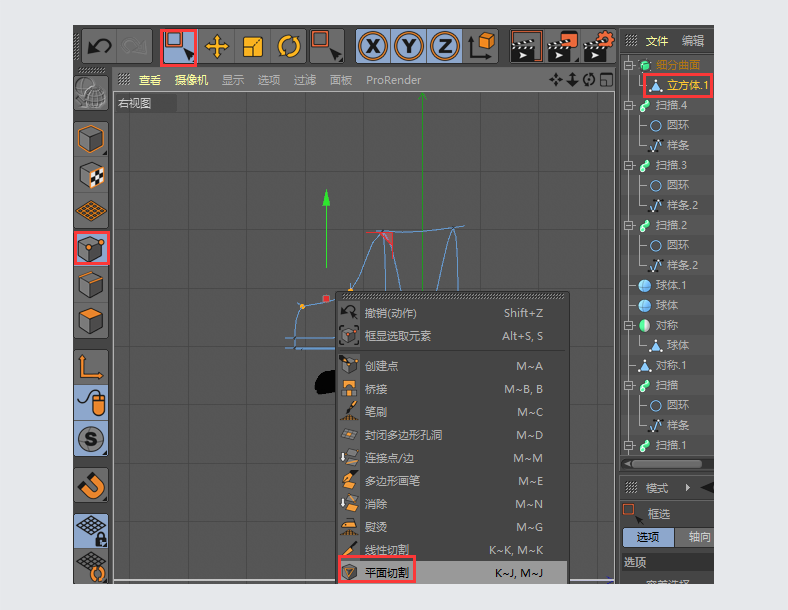Select the highlighted live selection tool
The image size is (788, 610).
179,47
